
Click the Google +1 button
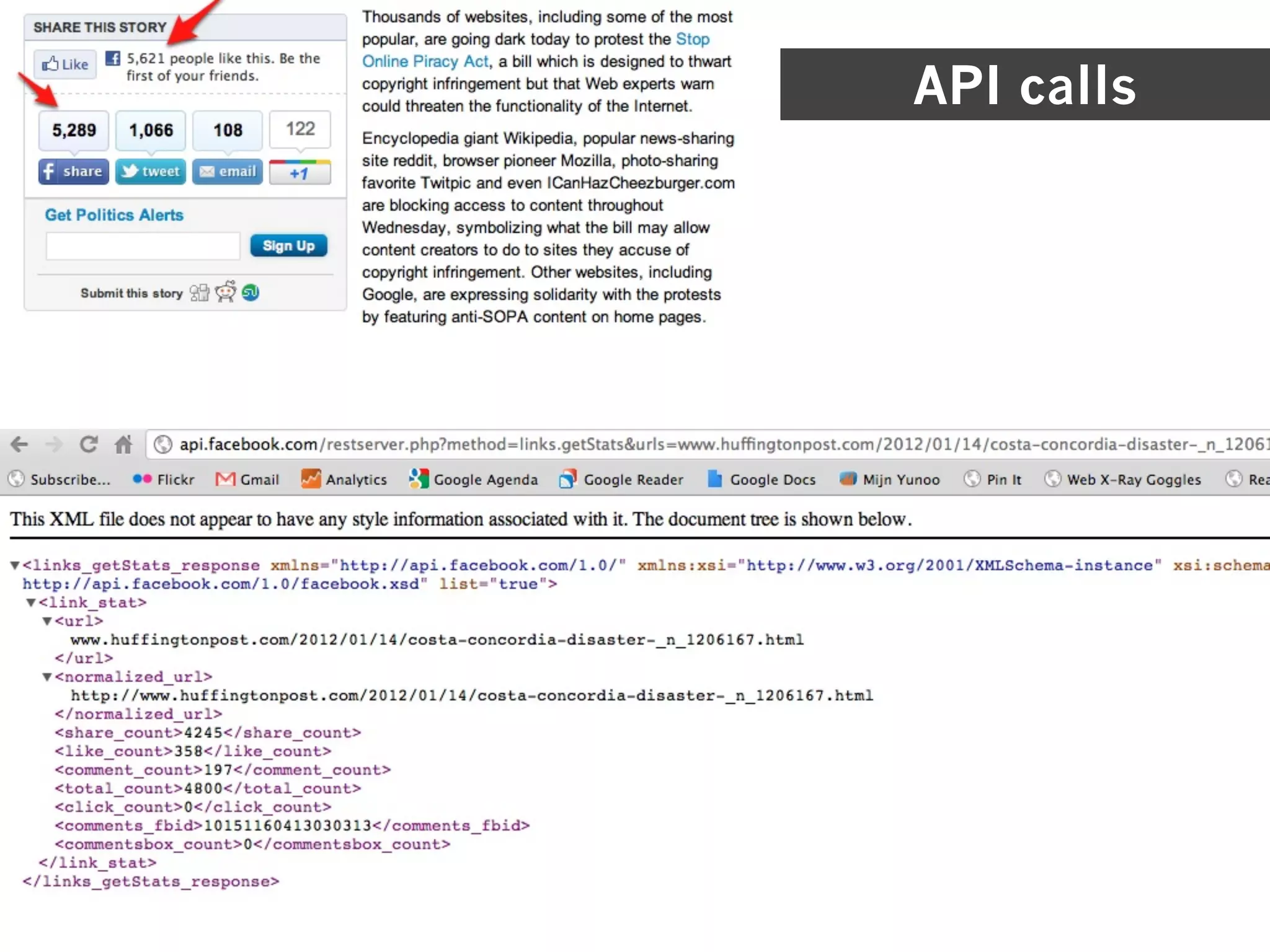point(300,172)
